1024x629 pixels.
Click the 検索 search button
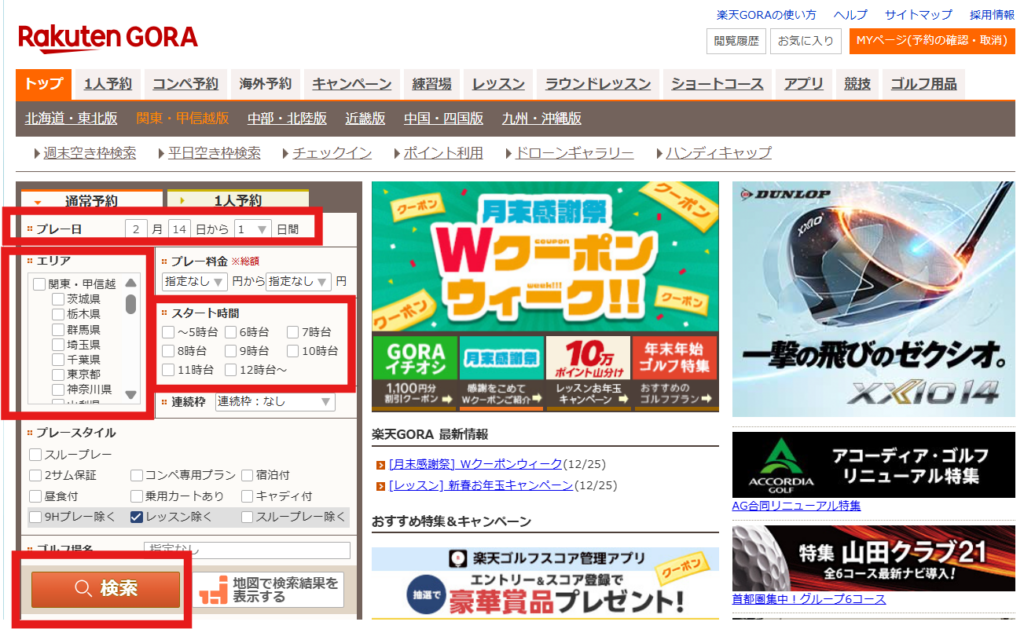coord(106,589)
